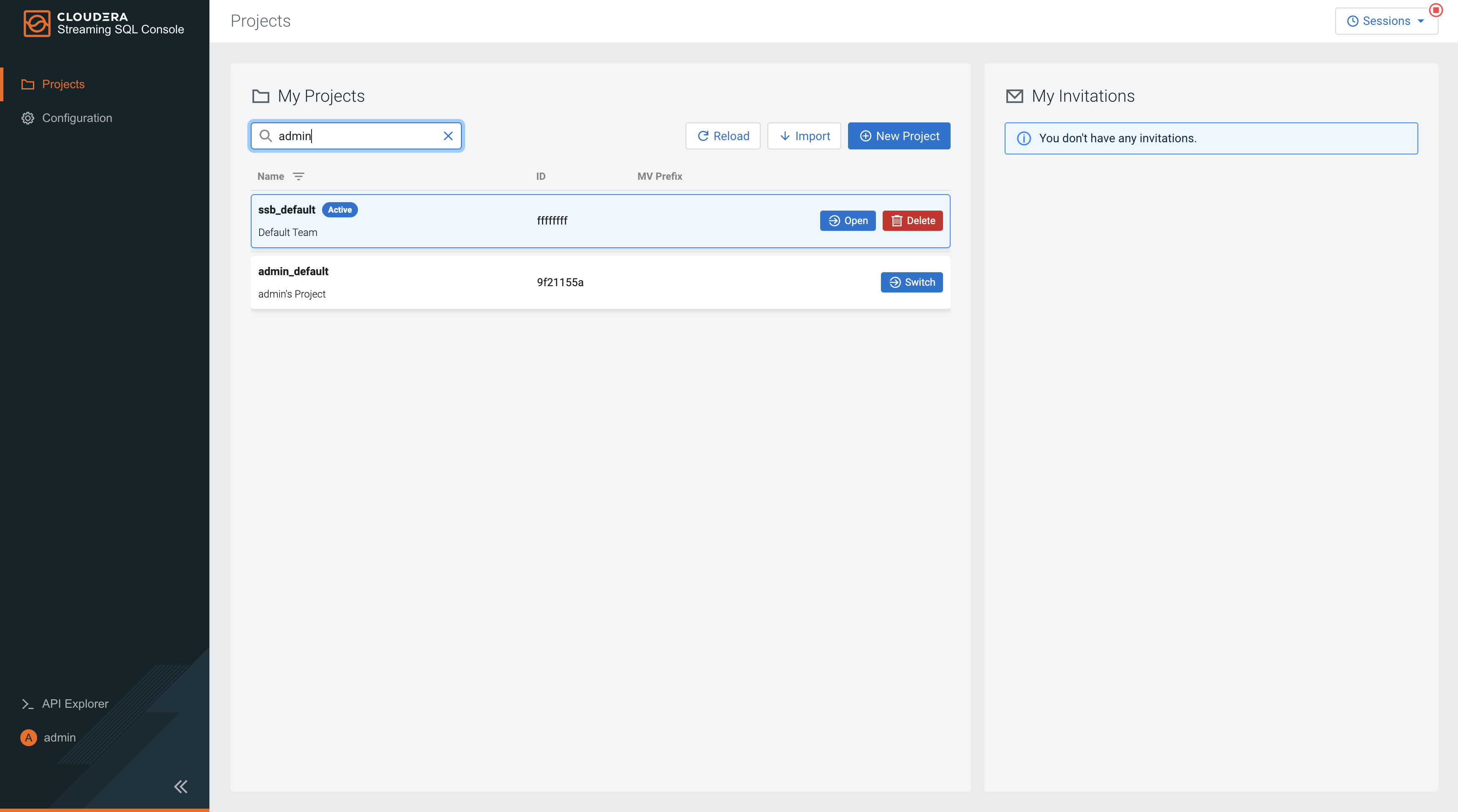Delete the ssb_default project
1458x812 pixels.
click(912, 221)
